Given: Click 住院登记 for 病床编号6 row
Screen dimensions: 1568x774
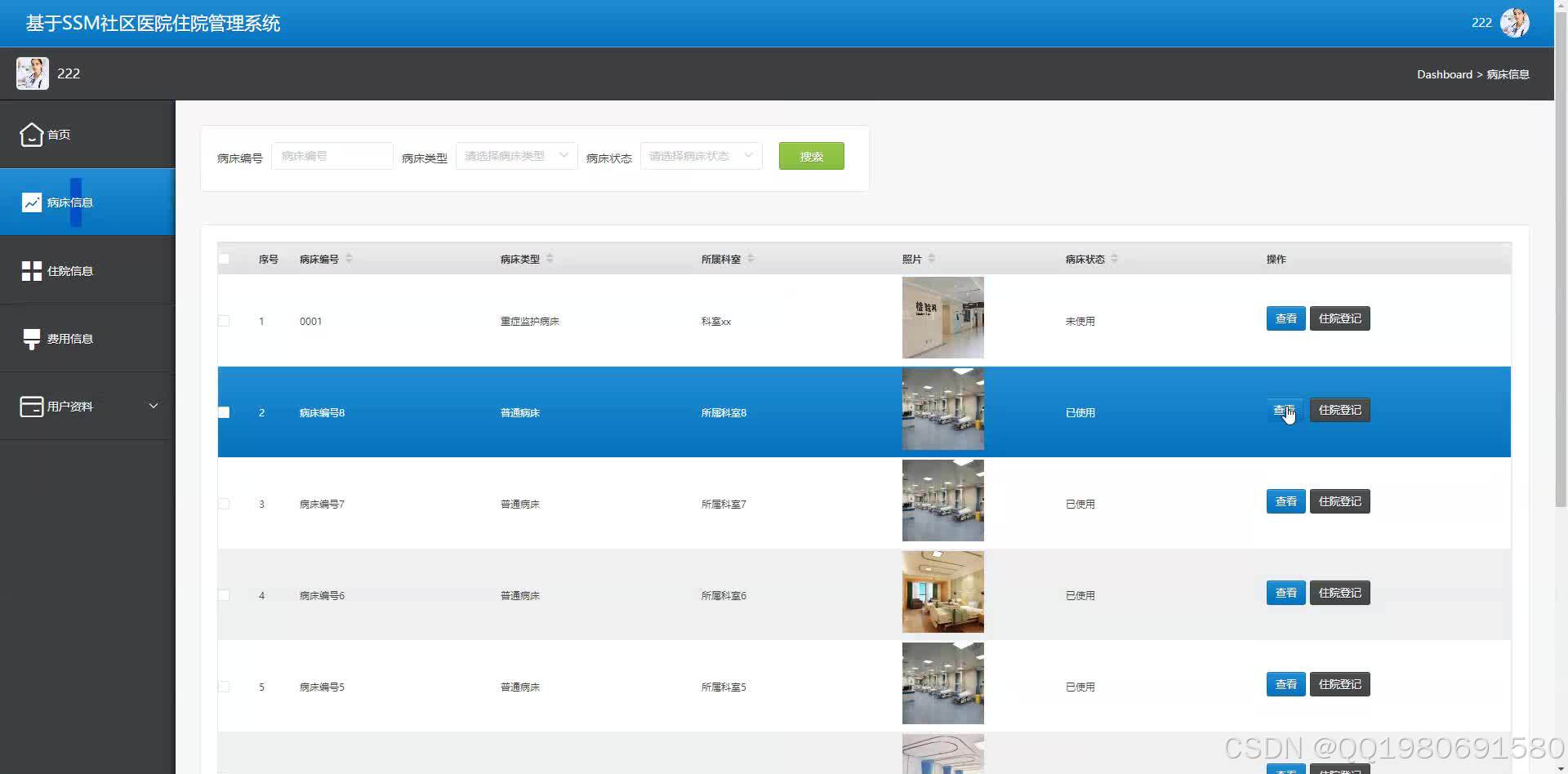Looking at the screenshot, I should click(1339, 593).
